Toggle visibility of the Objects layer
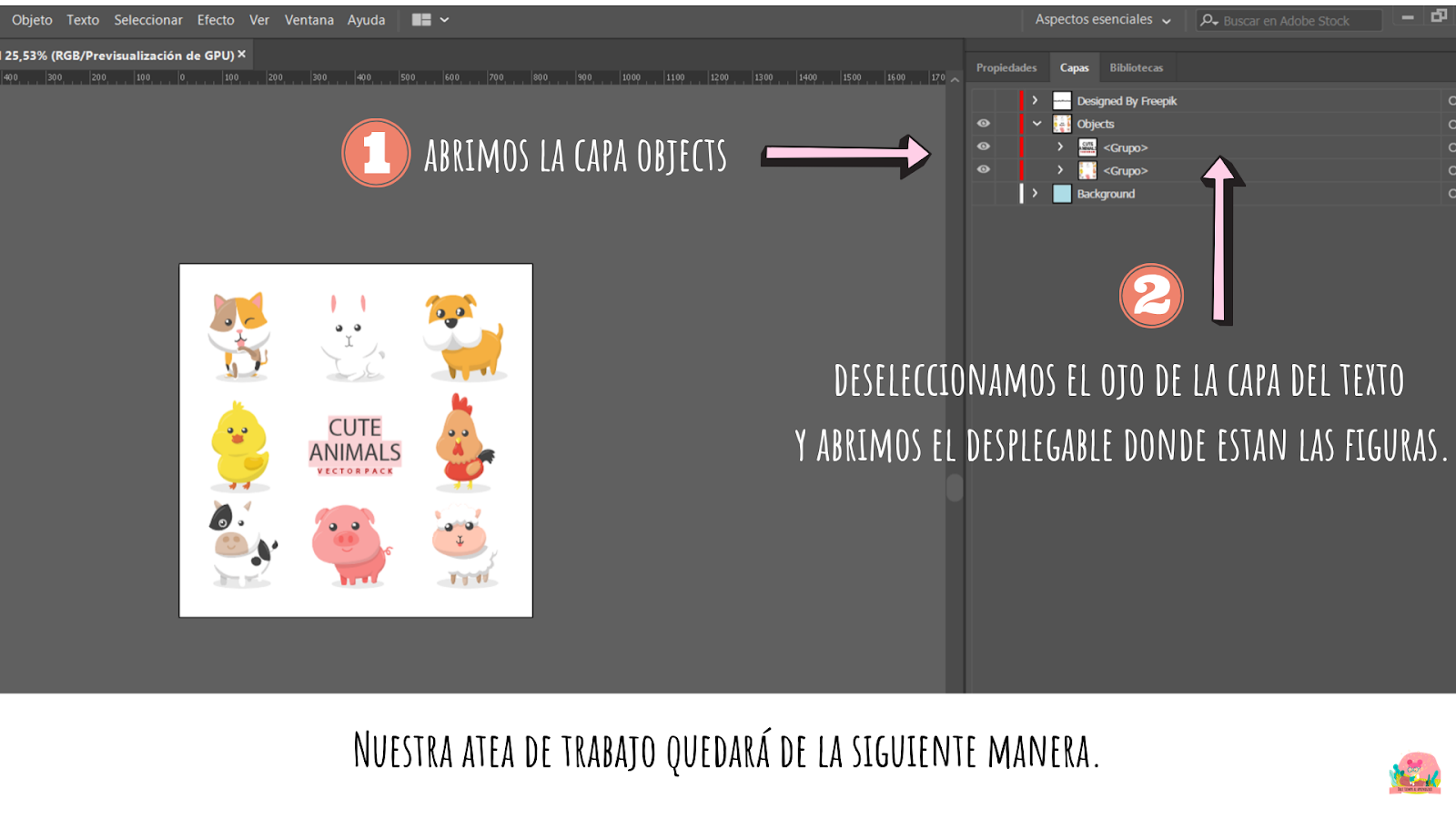The width and height of the screenshot is (1456, 819). tap(985, 124)
